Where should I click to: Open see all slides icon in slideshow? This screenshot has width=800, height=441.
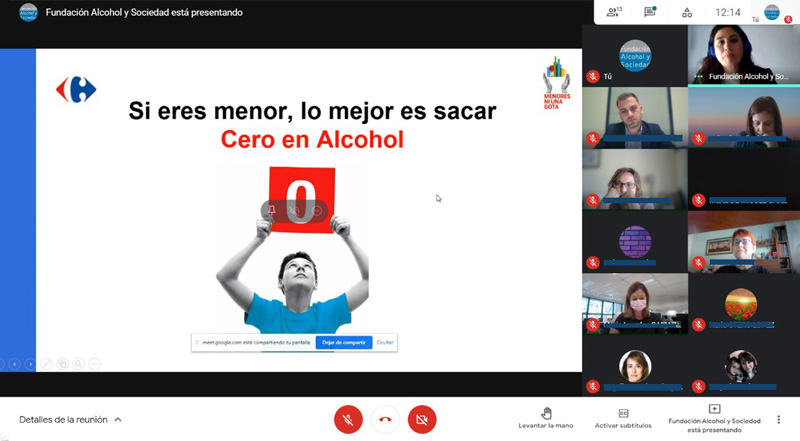pyautogui.click(x=62, y=364)
